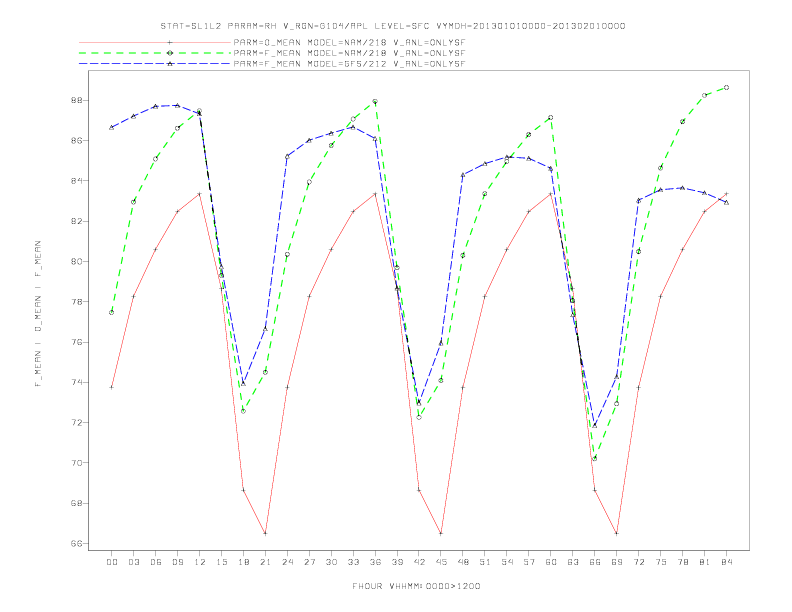Click y-axis tick label 84

point(77,181)
